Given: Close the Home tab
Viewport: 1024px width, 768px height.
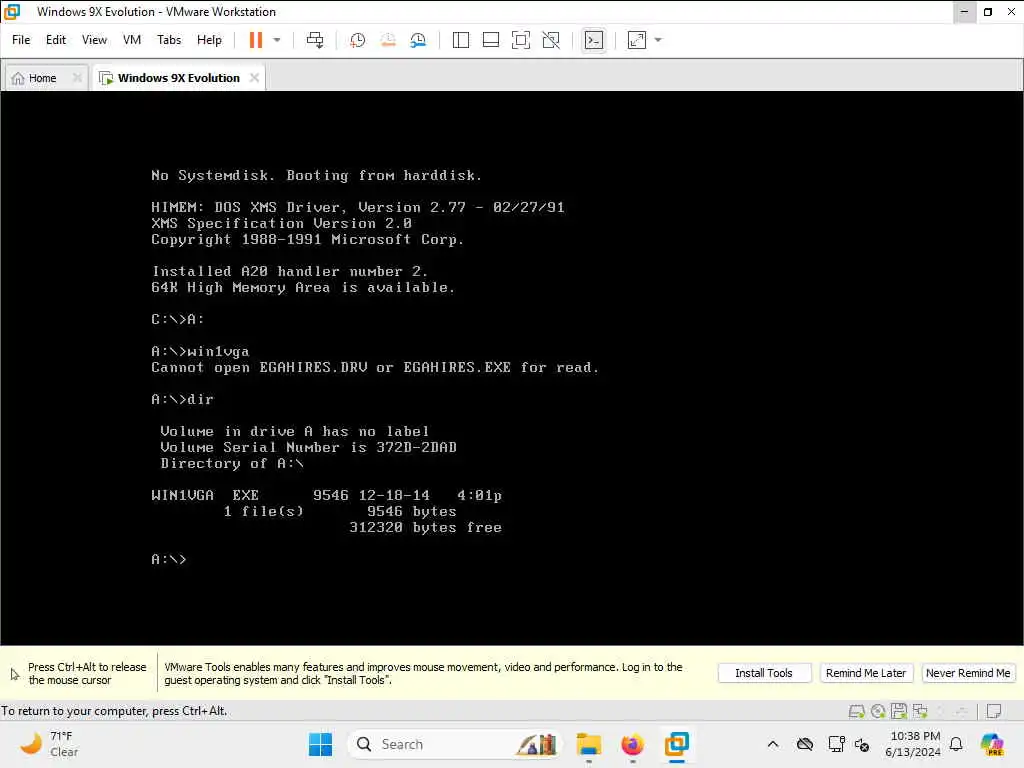Looking at the screenshot, I should pos(77,78).
